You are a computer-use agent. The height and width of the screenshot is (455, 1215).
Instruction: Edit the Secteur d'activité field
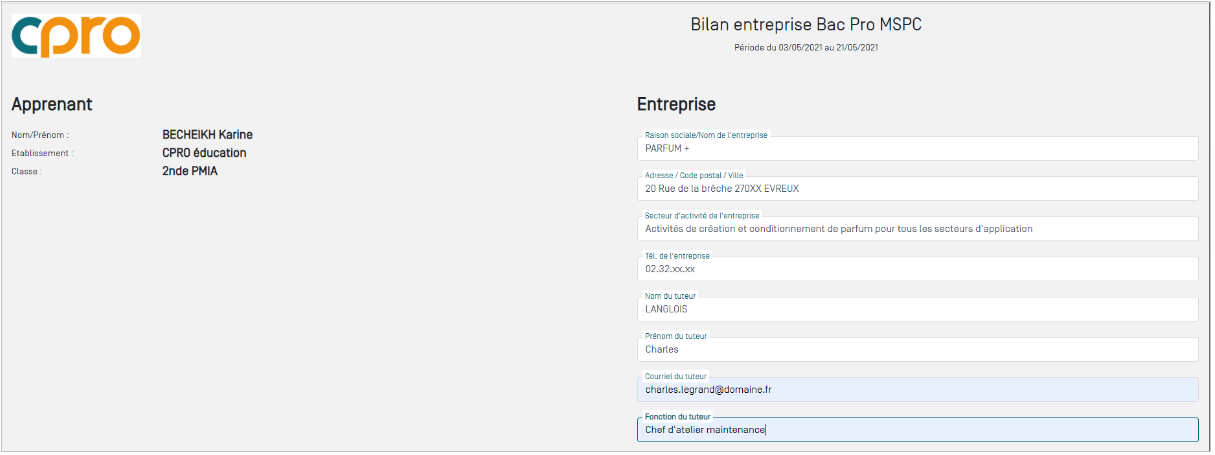coord(917,229)
